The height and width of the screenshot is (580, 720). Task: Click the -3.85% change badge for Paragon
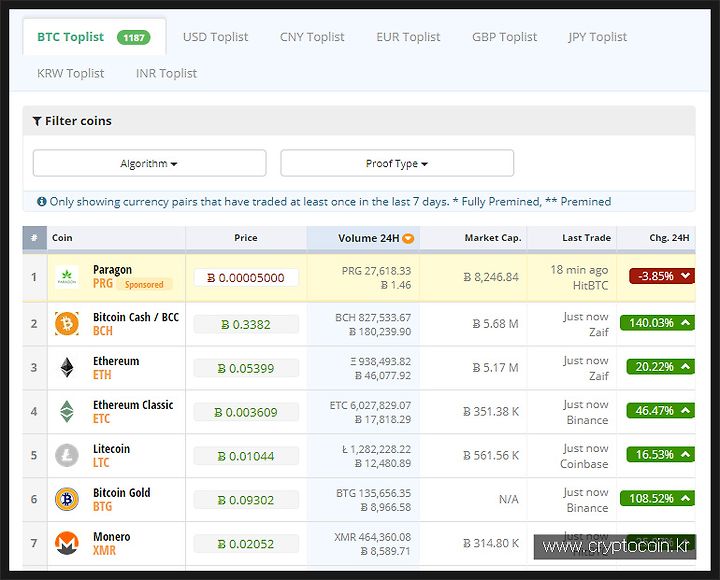tap(662, 276)
